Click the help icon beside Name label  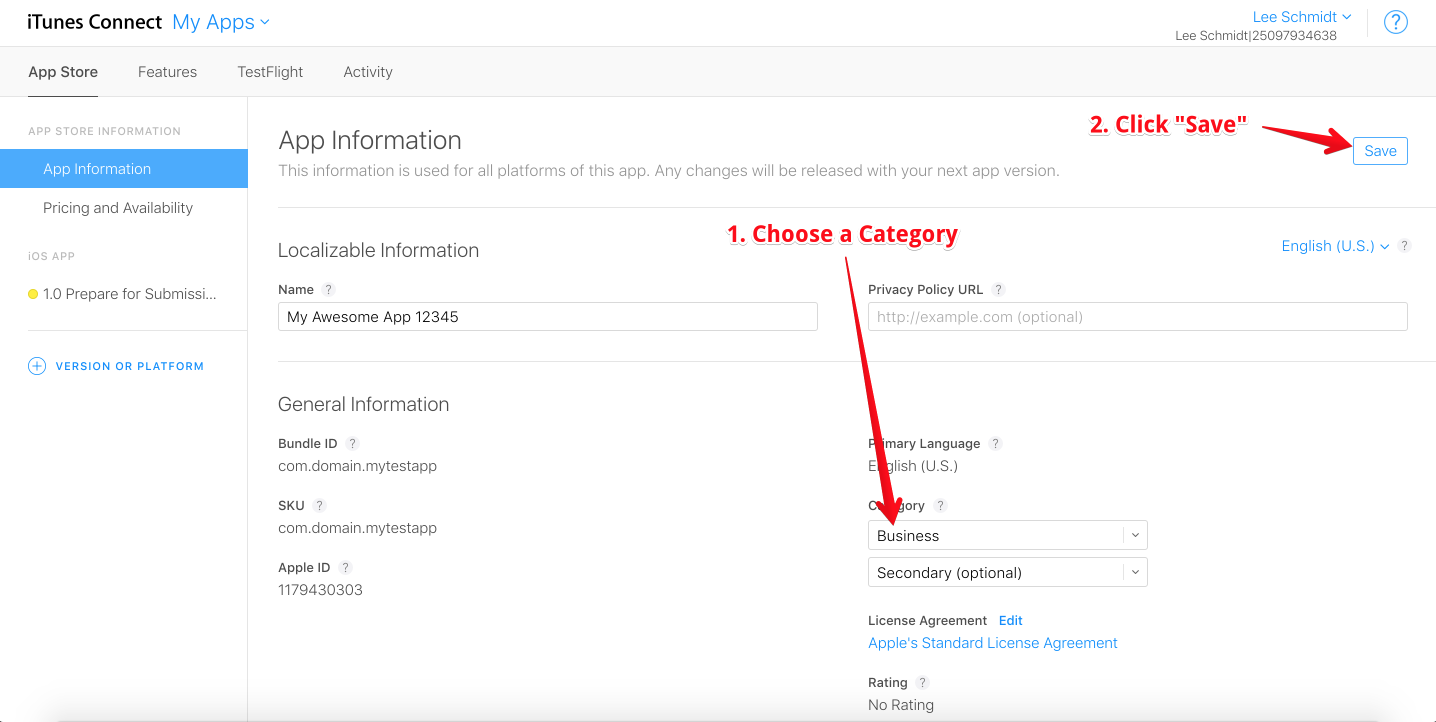[328, 289]
